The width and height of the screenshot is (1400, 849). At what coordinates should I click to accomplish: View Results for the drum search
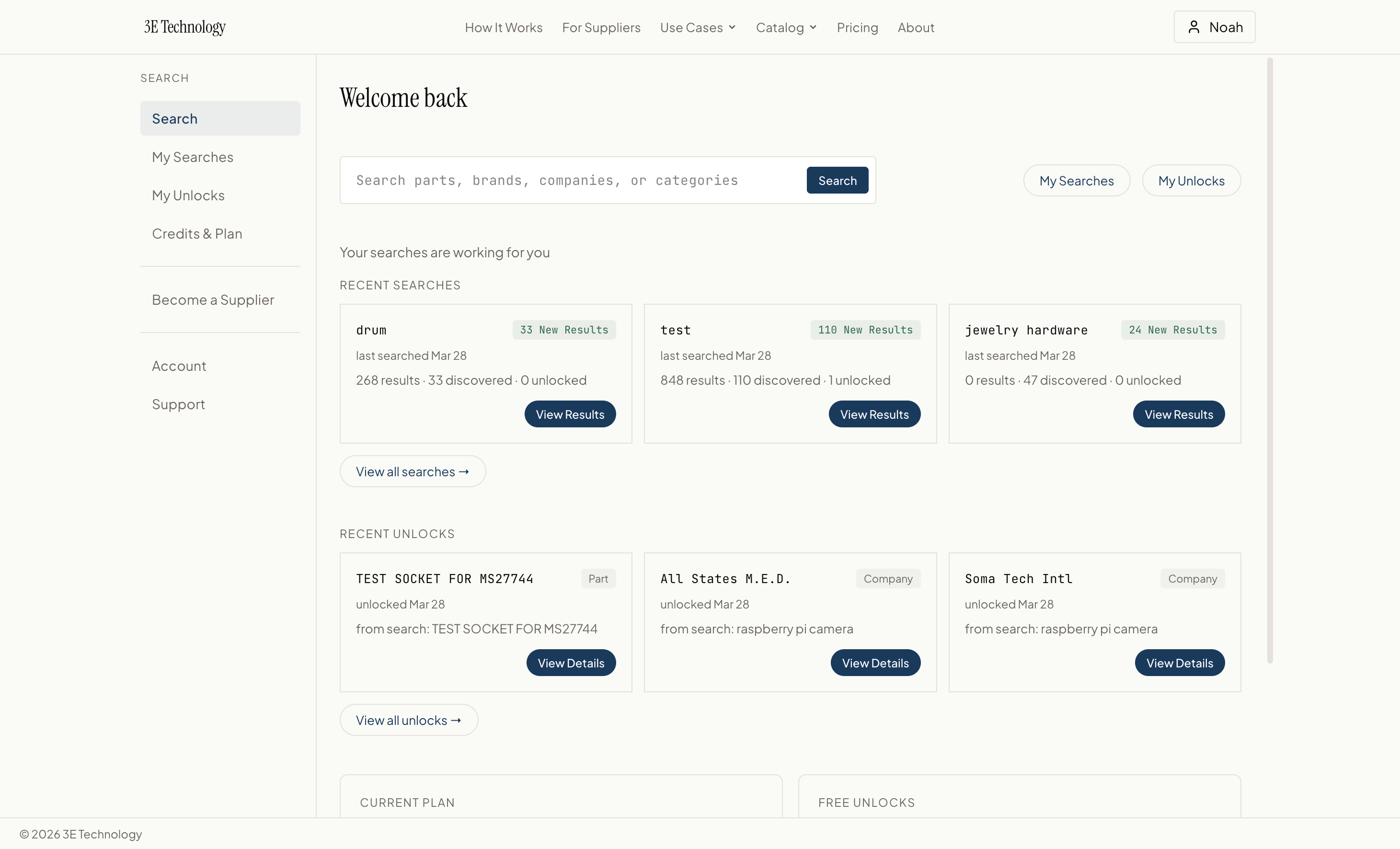pyautogui.click(x=570, y=414)
